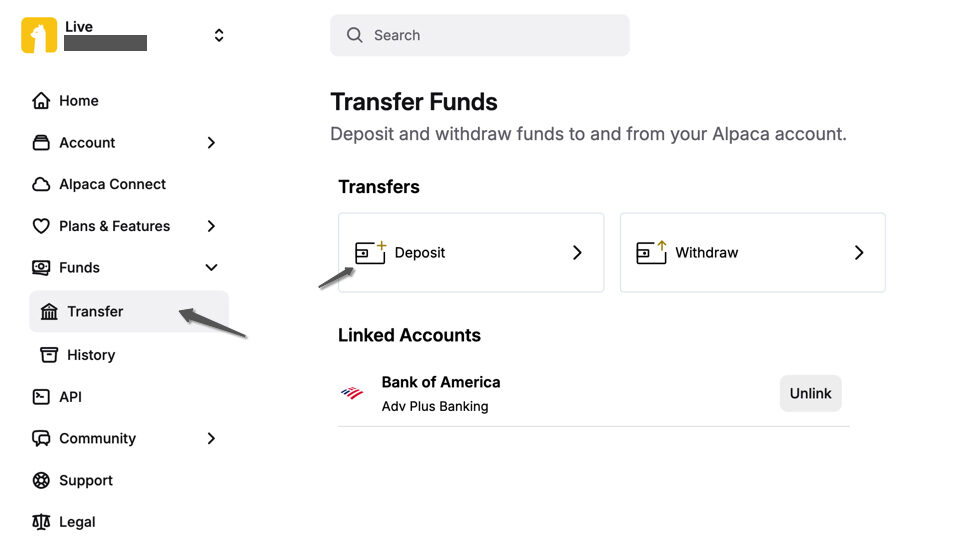Open the Funds menu item
The image size is (970, 556).
point(79,268)
